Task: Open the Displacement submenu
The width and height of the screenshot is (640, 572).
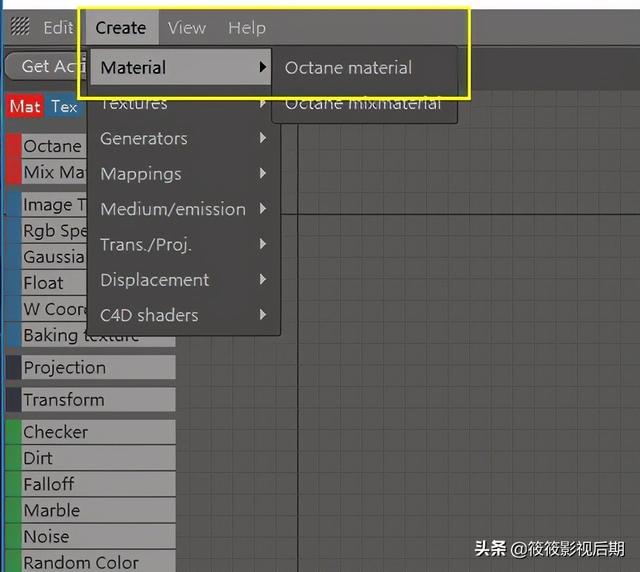Action: tap(184, 280)
